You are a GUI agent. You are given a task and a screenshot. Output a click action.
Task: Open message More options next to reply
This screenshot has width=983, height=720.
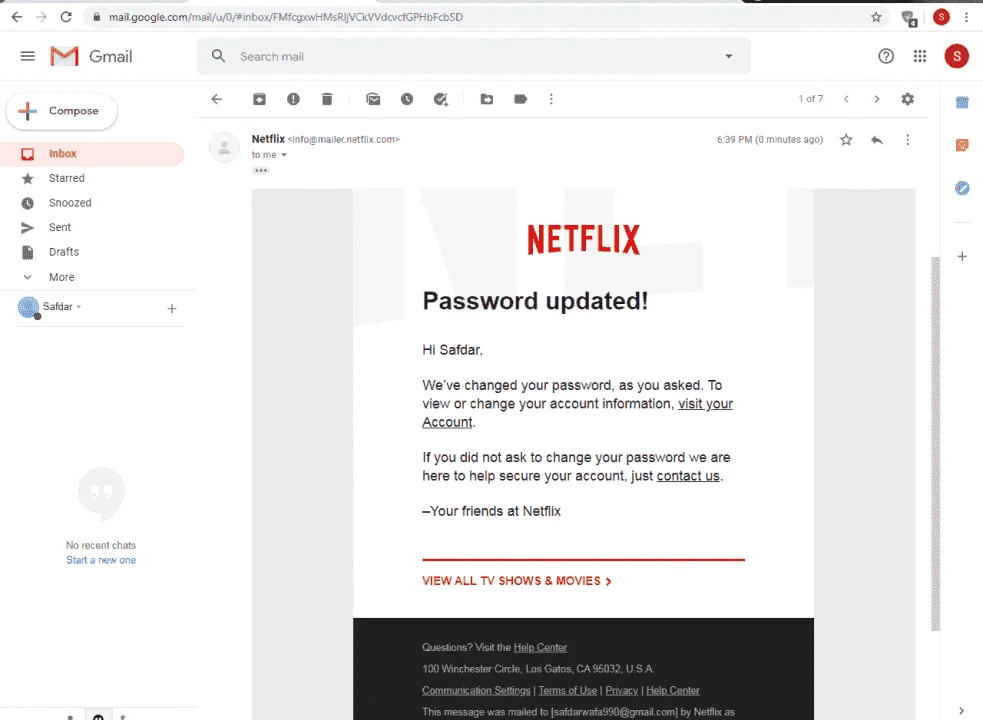pos(908,140)
